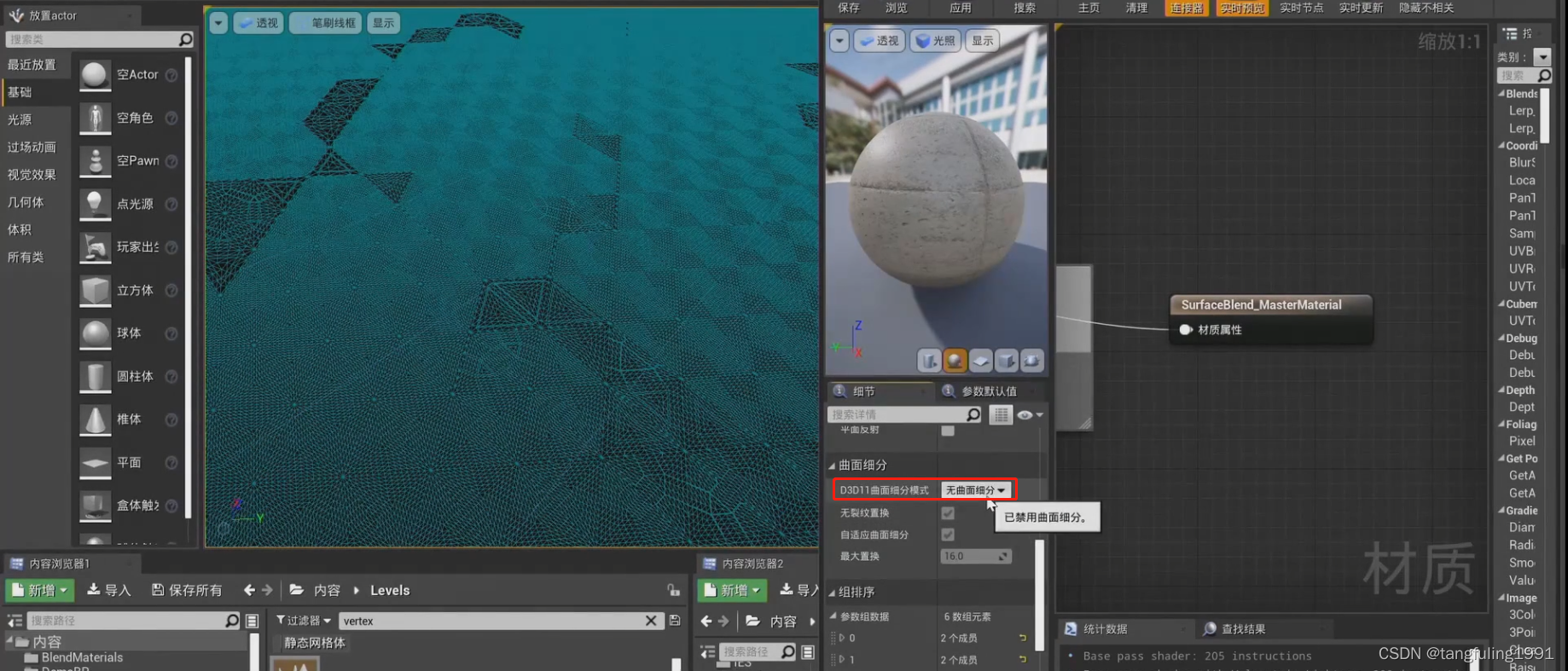This screenshot has width=1568, height=671.
Task: Toggle 隐藏不相关 toolbar option
Action: tap(1426, 8)
